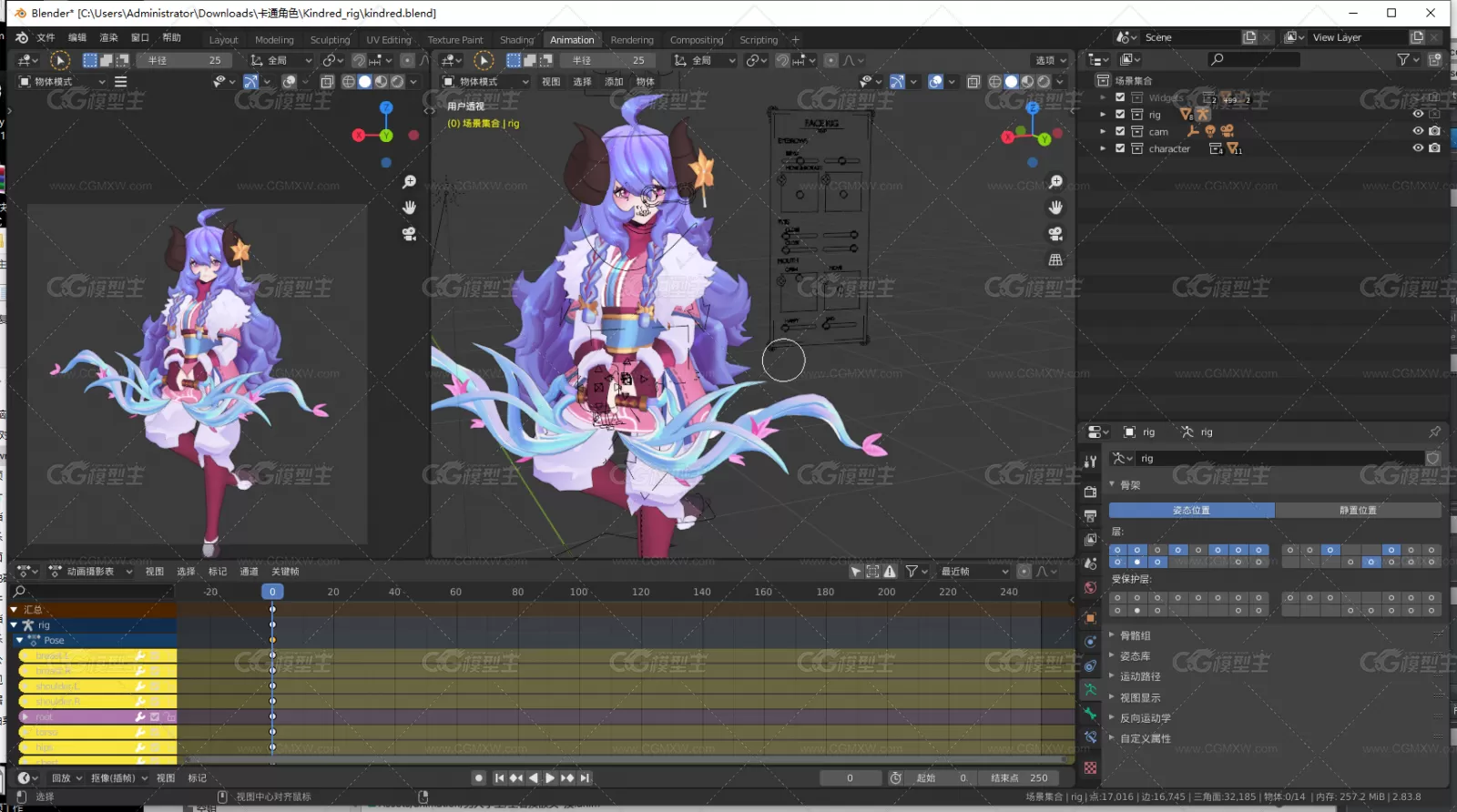Switch to the Shading workspace tab
The image size is (1457, 812).
tap(516, 40)
